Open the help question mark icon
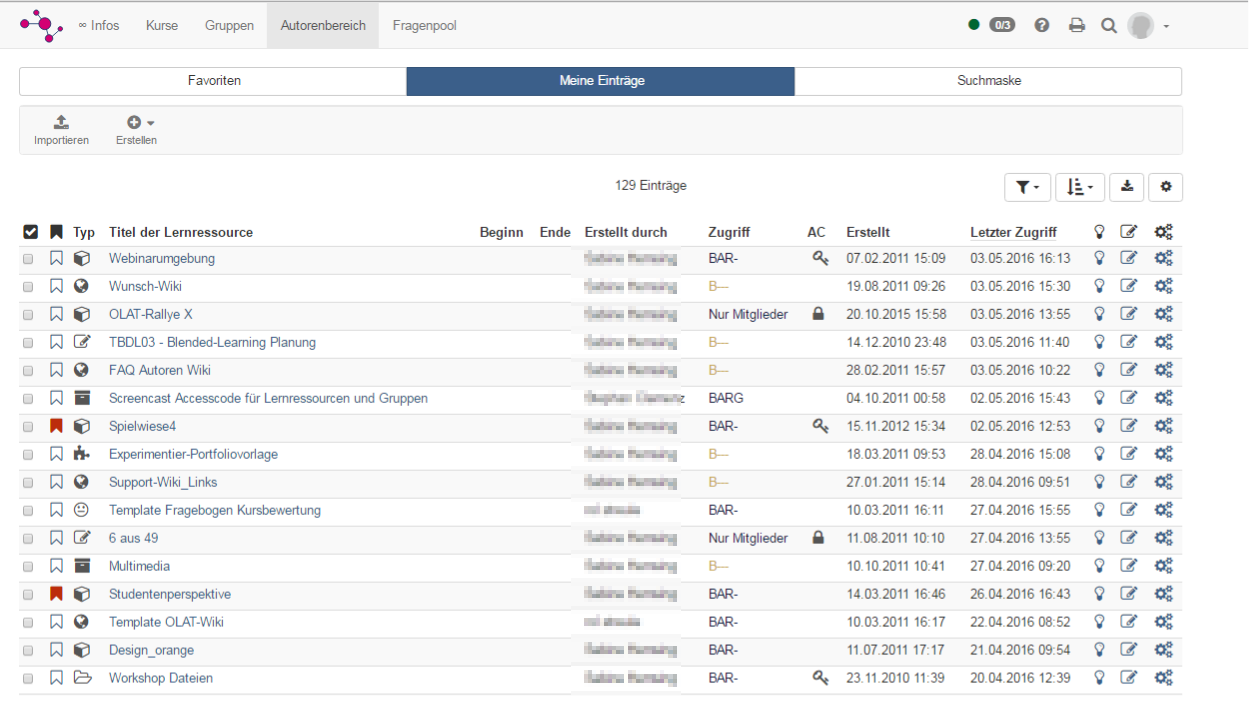Viewport: 1249px width, 703px height. coord(1042,26)
